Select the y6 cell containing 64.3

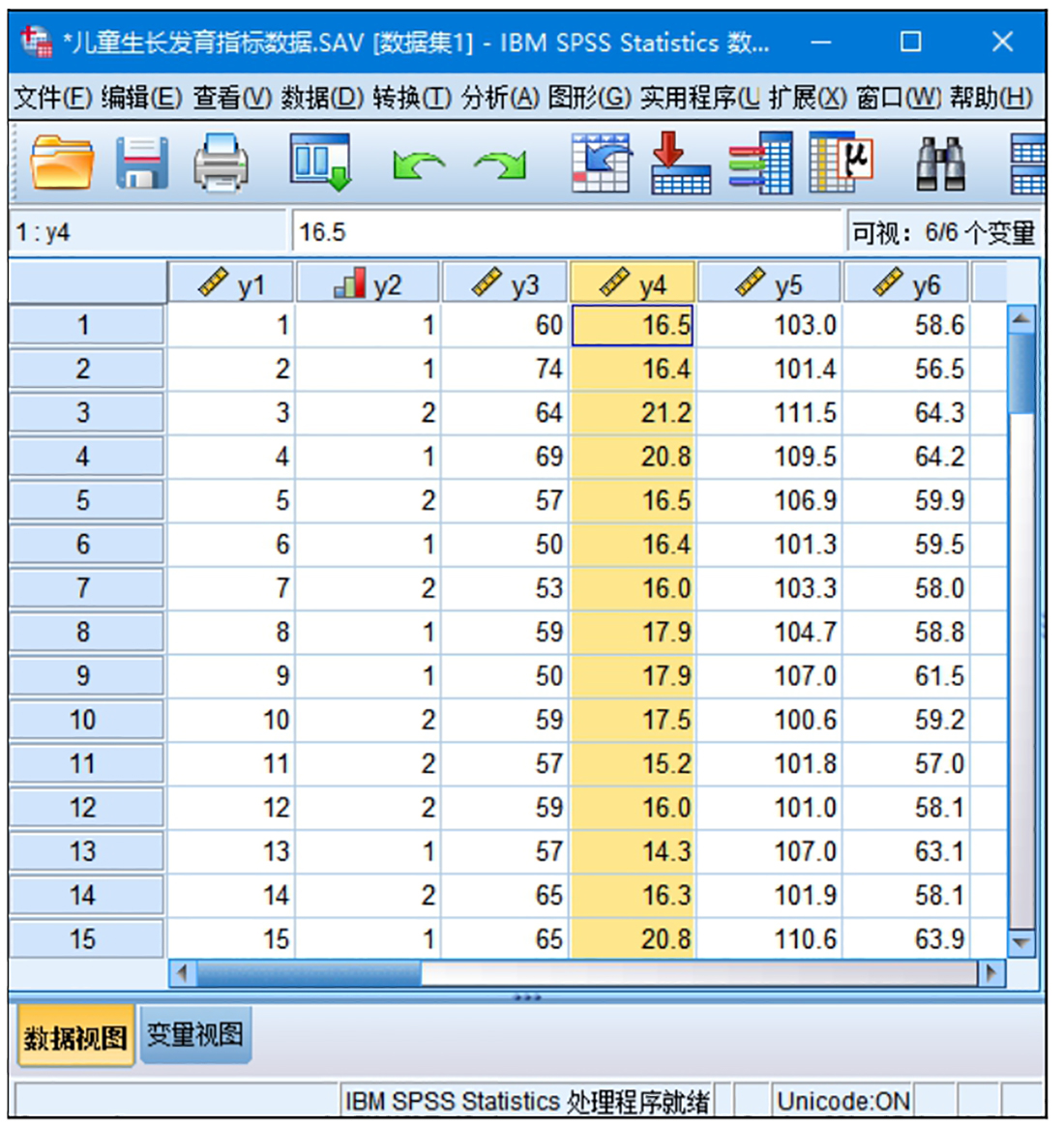point(909,413)
